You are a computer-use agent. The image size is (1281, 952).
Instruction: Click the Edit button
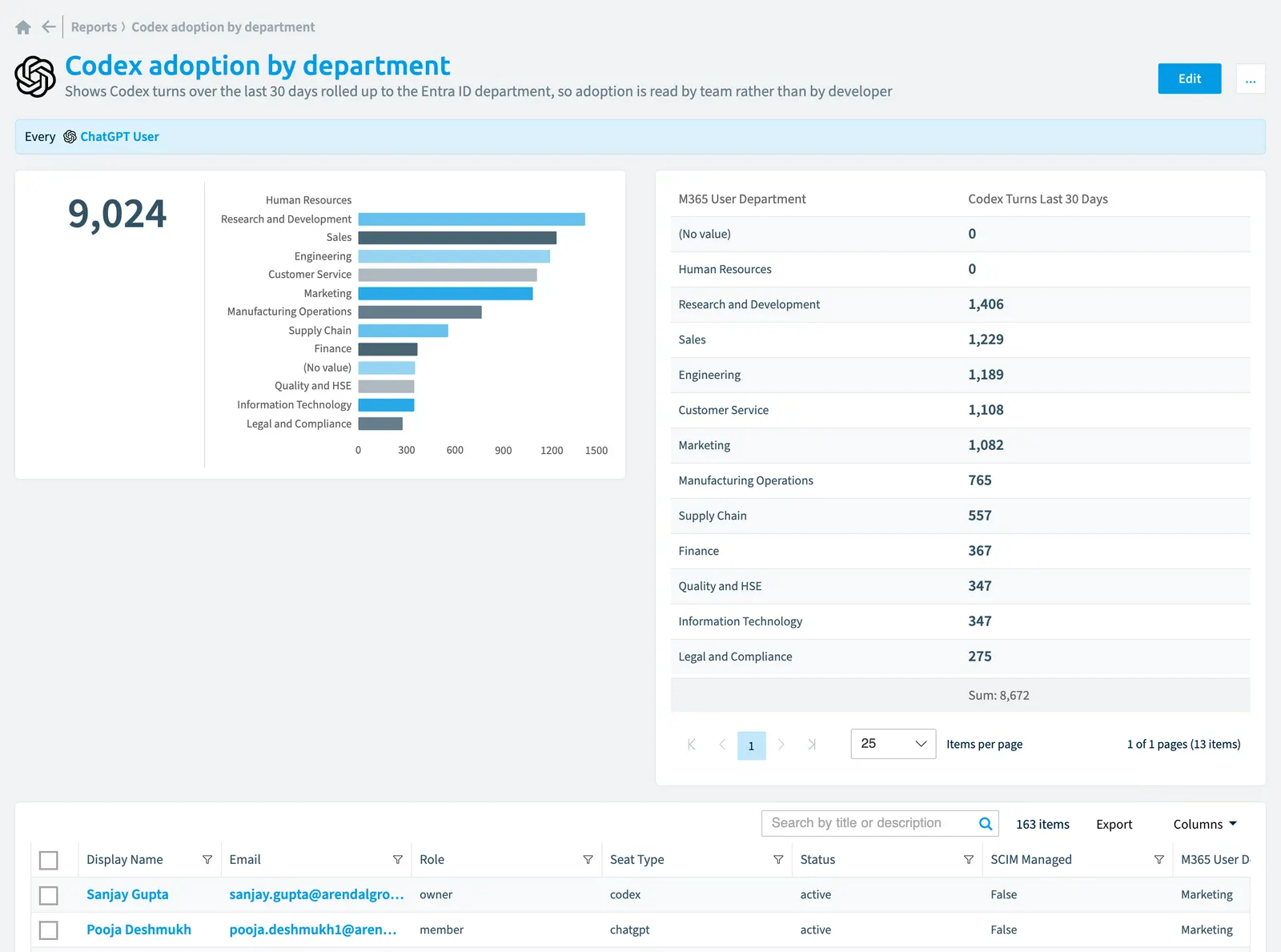(1190, 78)
